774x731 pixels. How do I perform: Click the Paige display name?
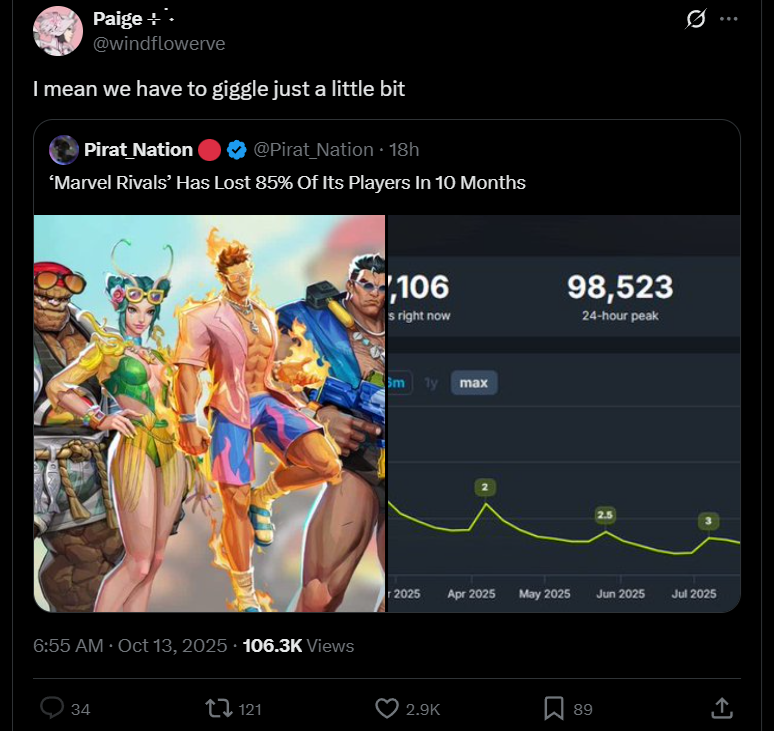click(118, 19)
